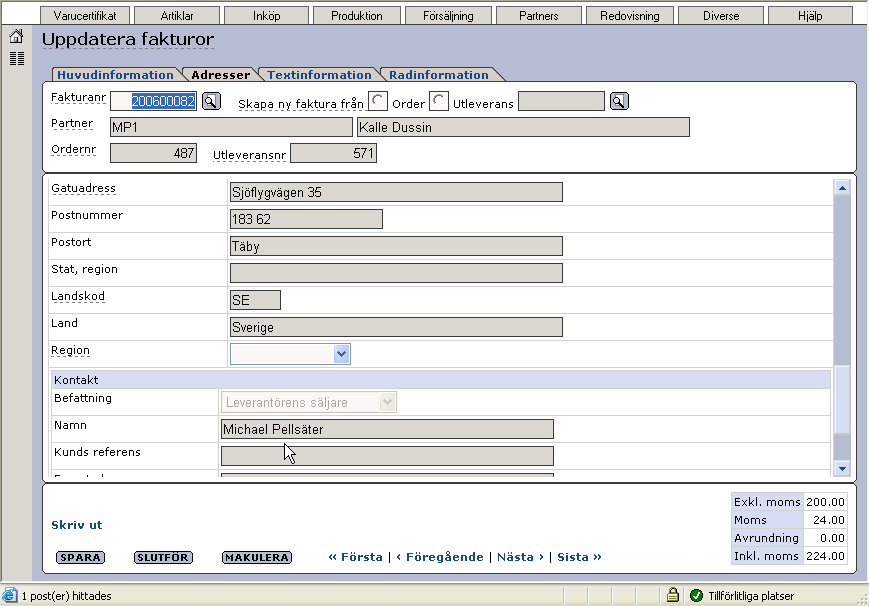Switch to the Textinformation tab

point(319,75)
